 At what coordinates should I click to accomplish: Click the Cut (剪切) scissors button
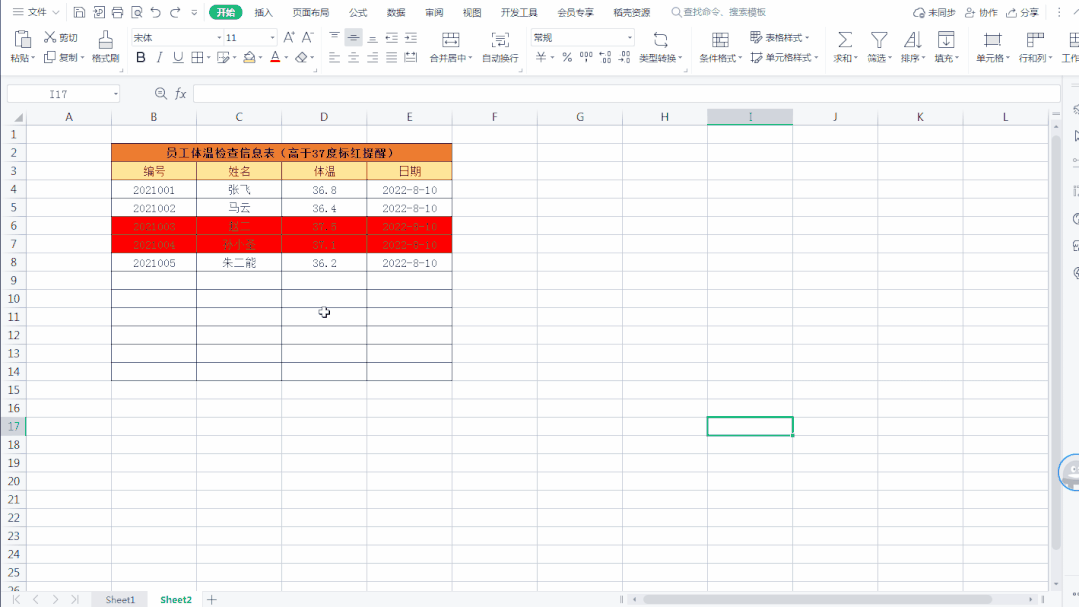61,37
